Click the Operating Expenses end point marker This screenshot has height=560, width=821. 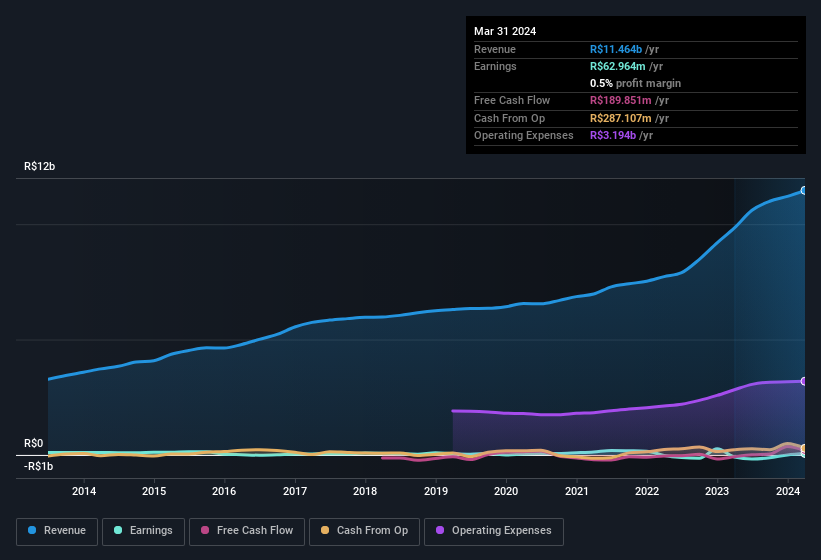pos(804,381)
